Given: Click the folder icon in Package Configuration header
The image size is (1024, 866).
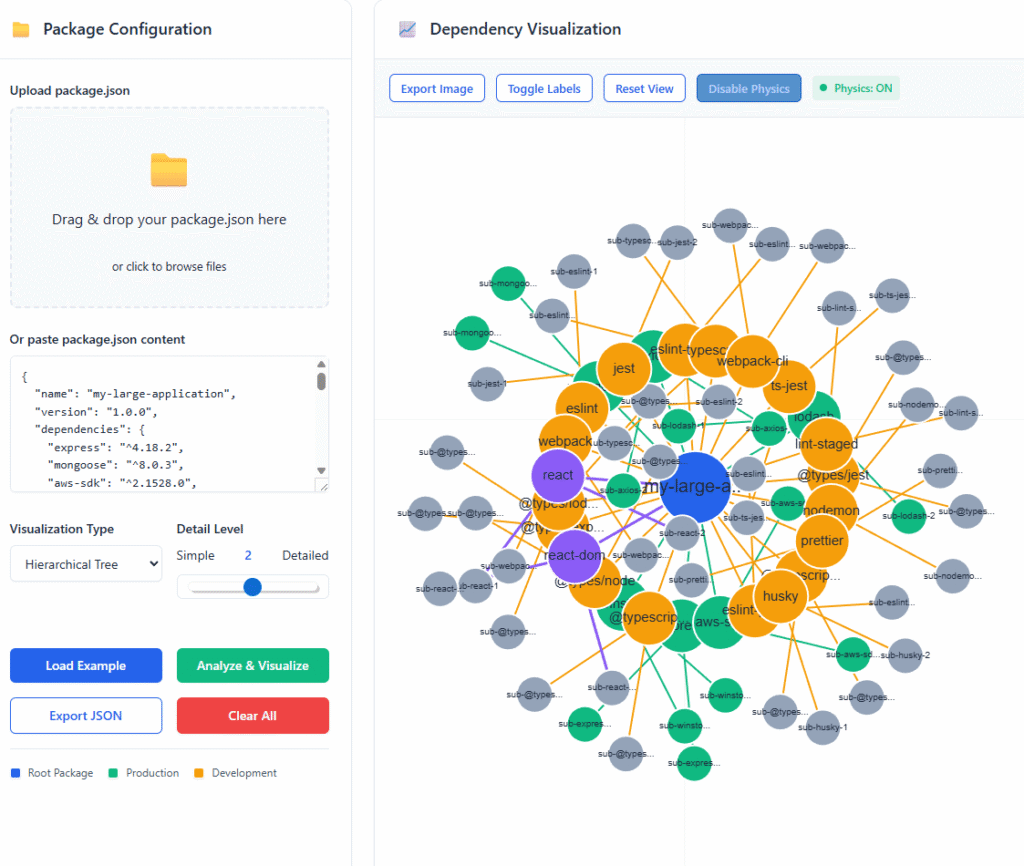Looking at the screenshot, I should [x=21, y=30].
